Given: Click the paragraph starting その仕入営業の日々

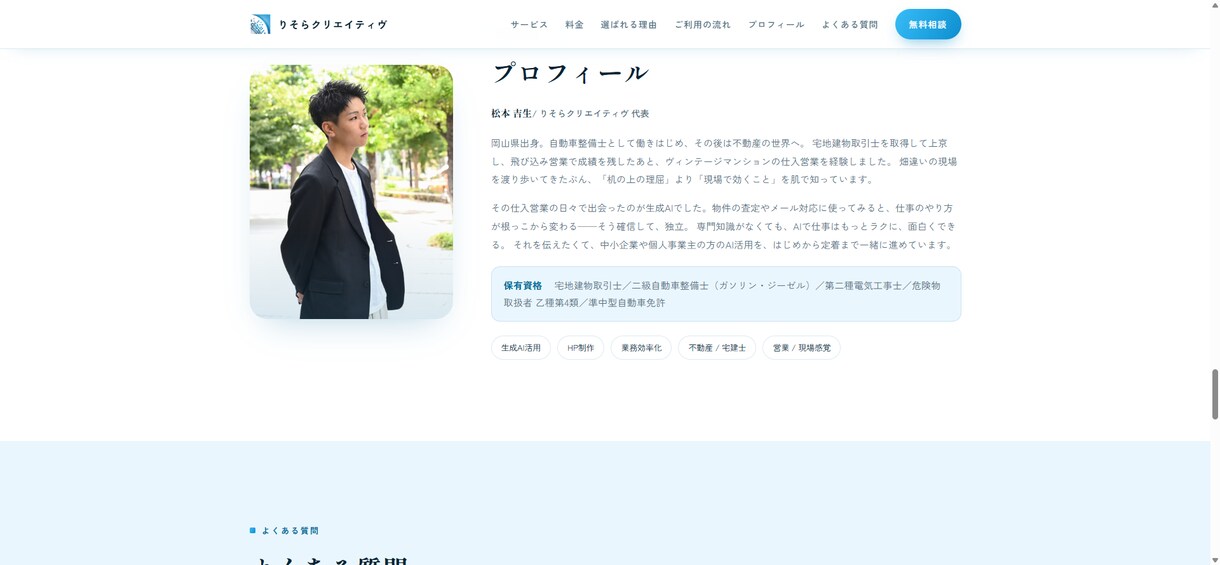Looking at the screenshot, I should pos(726,226).
